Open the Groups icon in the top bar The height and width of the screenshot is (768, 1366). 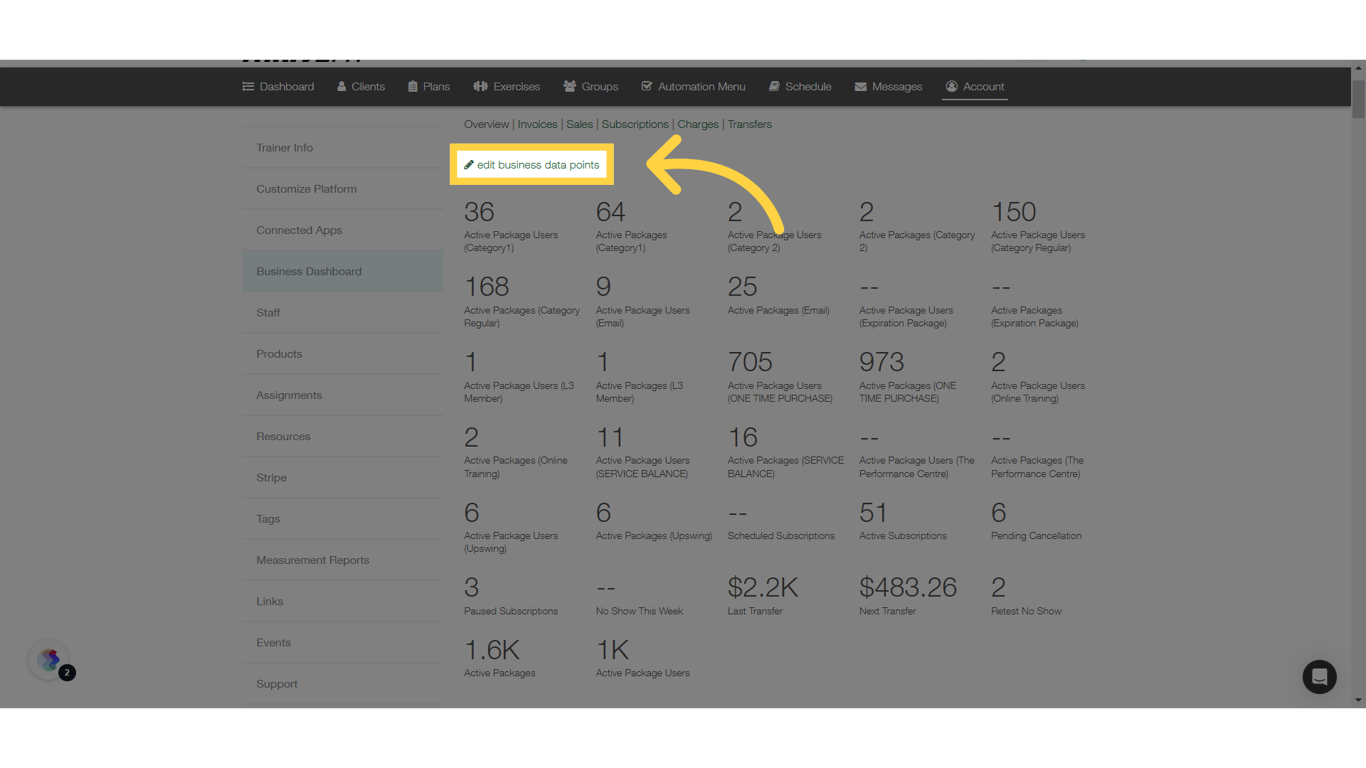pyautogui.click(x=568, y=86)
